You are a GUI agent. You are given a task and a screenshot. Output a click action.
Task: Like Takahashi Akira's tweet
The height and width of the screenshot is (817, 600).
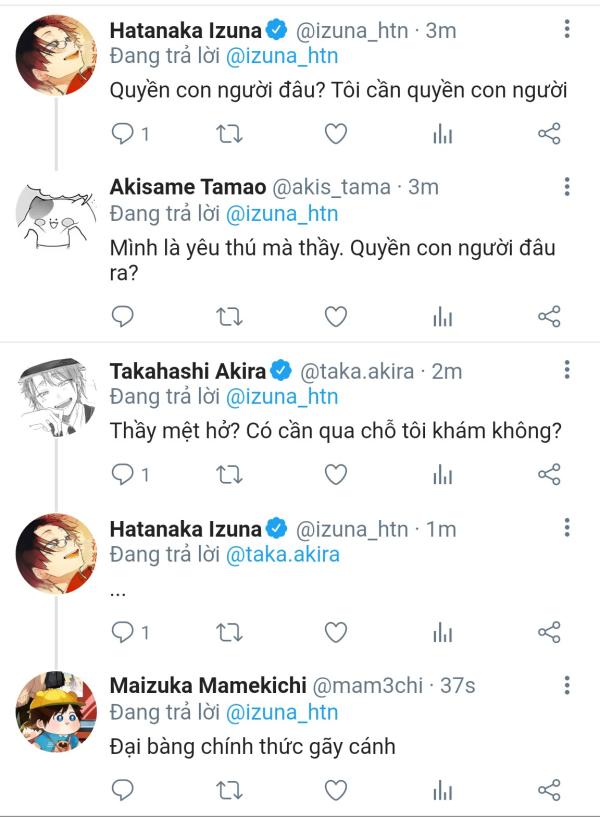pyautogui.click(x=337, y=474)
